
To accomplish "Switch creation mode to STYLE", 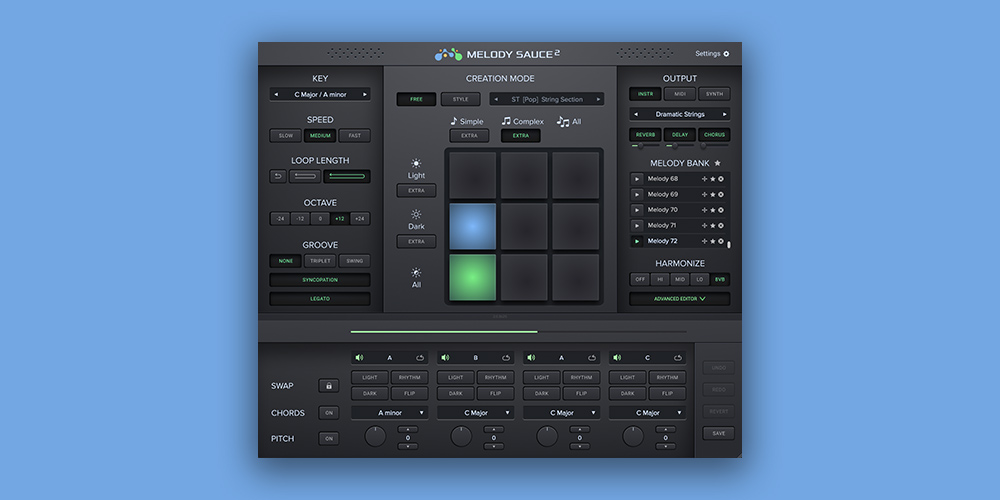I will [x=460, y=99].
